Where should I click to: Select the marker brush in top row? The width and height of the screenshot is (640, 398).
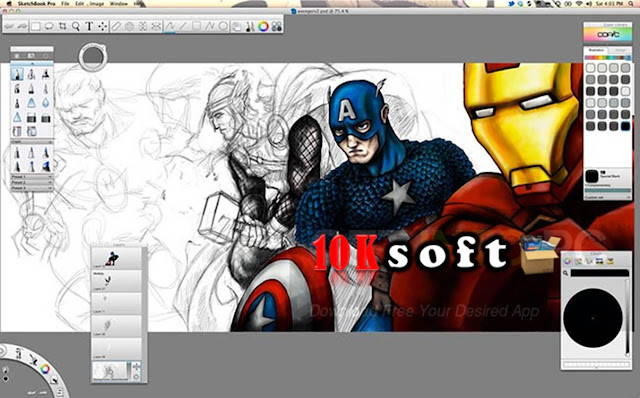click(46, 74)
